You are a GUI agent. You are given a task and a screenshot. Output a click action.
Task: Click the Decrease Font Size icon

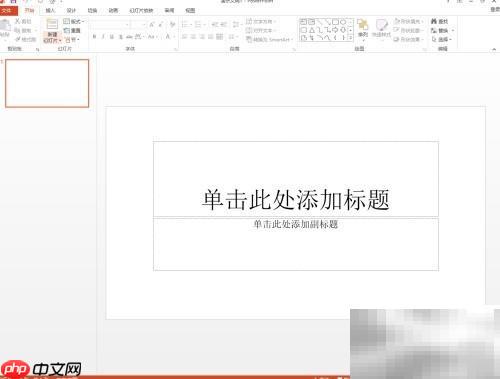click(x=160, y=24)
